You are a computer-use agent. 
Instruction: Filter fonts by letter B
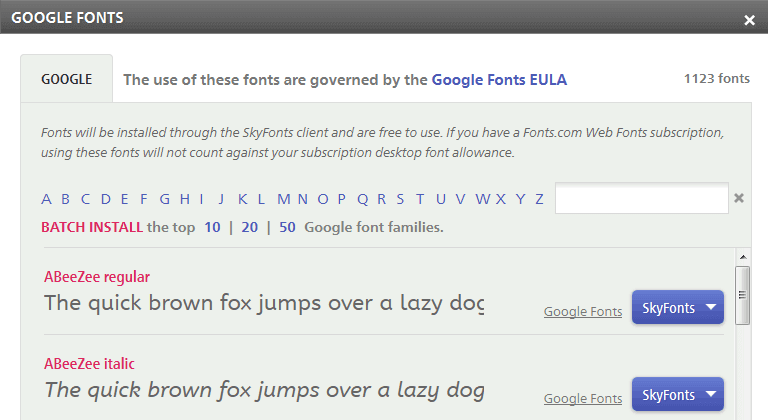(x=65, y=199)
